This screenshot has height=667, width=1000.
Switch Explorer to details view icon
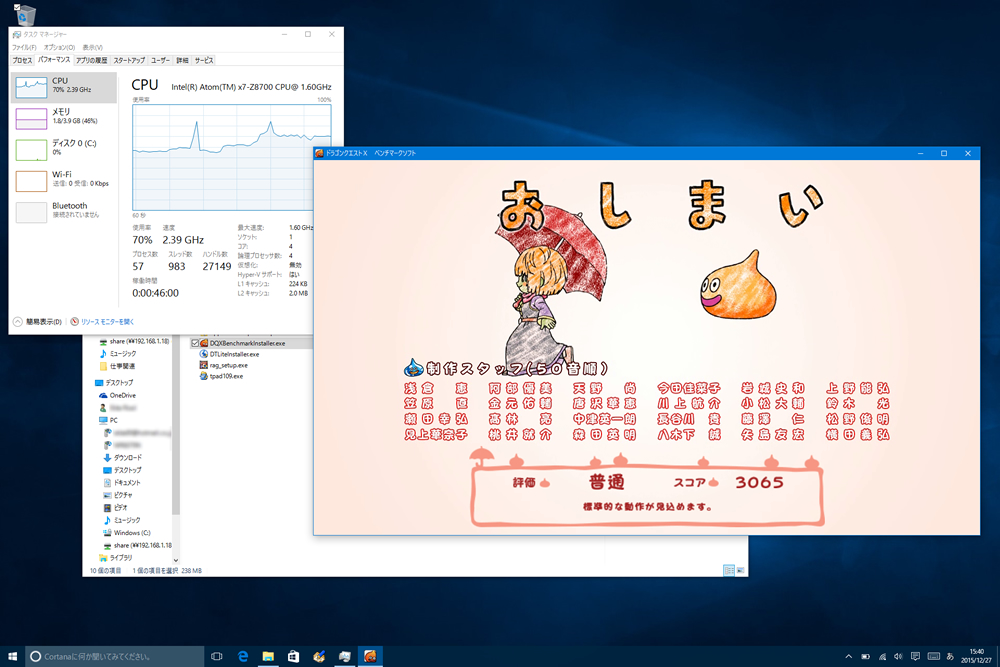point(729,571)
